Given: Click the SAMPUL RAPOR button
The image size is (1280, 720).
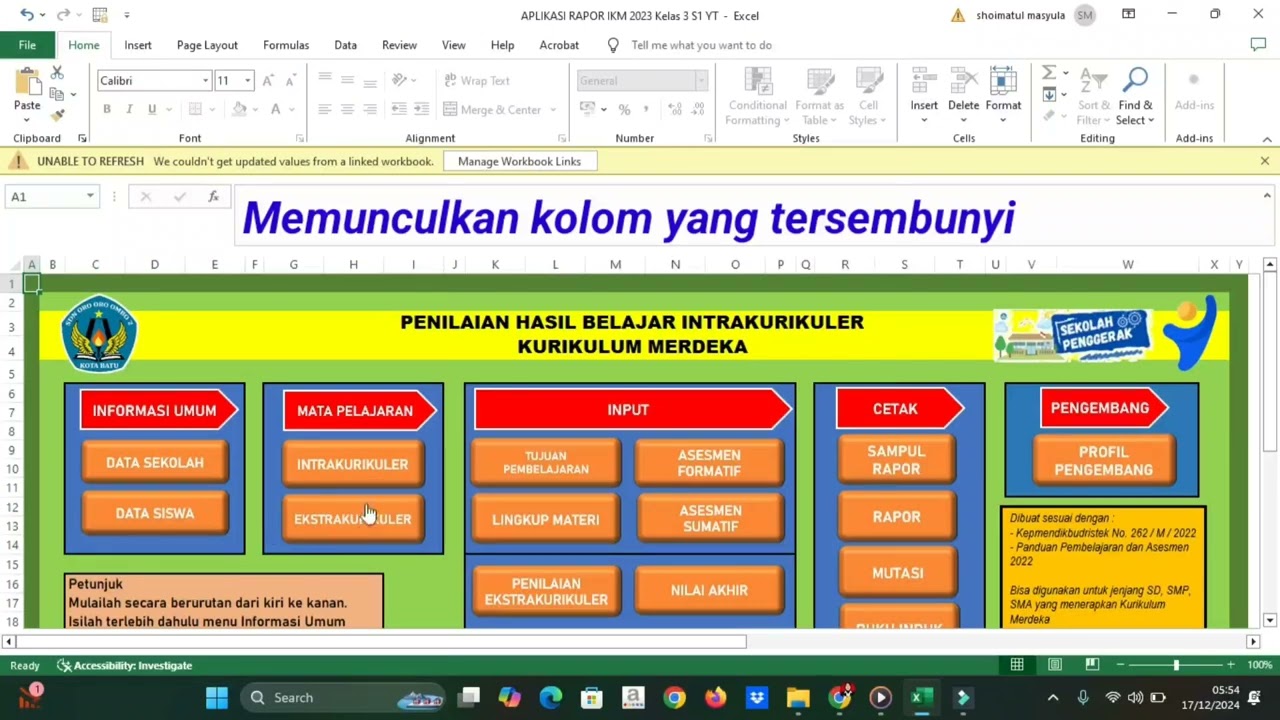Looking at the screenshot, I should [x=896, y=461].
